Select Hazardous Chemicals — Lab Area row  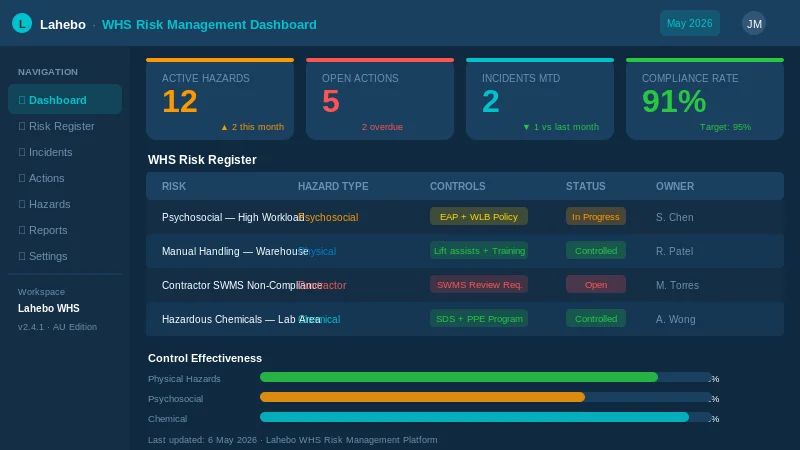[465, 319]
